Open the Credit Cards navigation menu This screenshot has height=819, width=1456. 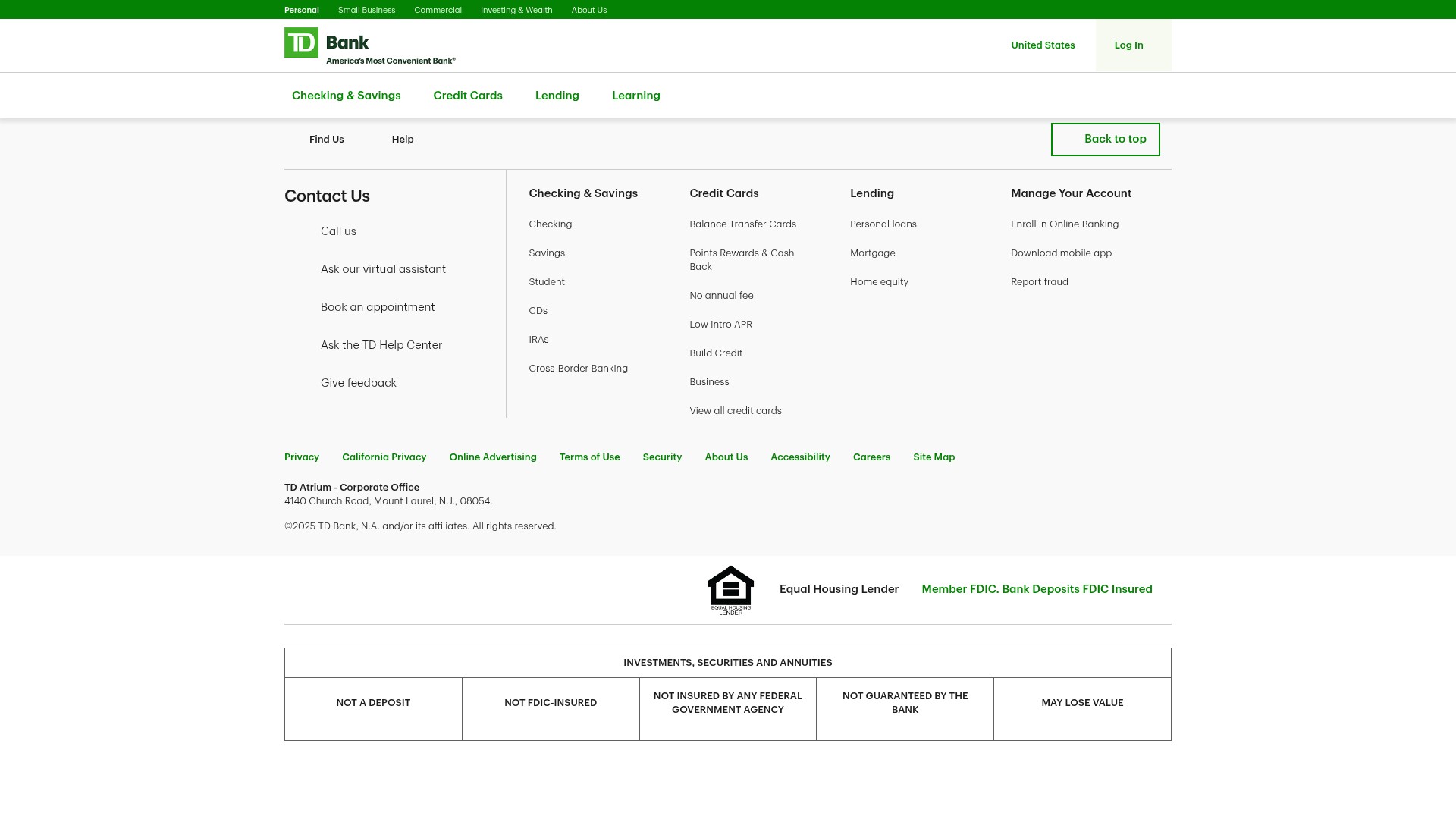coord(468,96)
